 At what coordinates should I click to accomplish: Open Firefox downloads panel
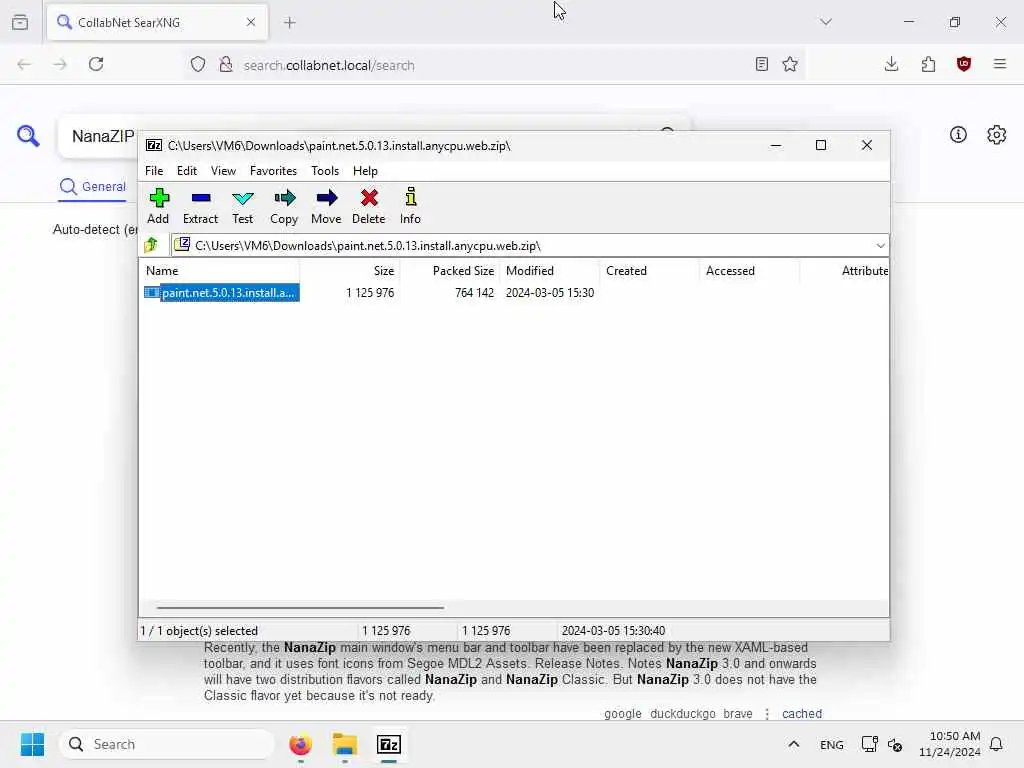[x=891, y=64]
